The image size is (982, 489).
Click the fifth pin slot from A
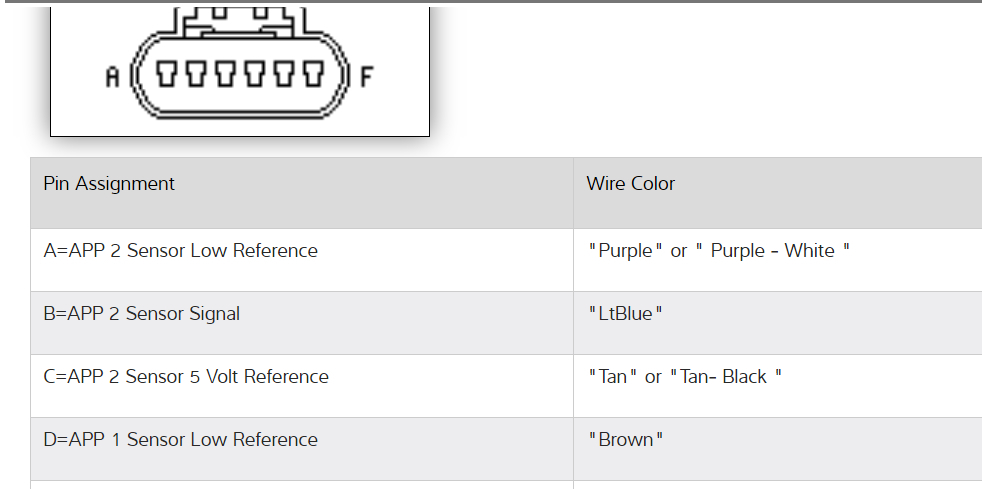(x=284, y=74)
